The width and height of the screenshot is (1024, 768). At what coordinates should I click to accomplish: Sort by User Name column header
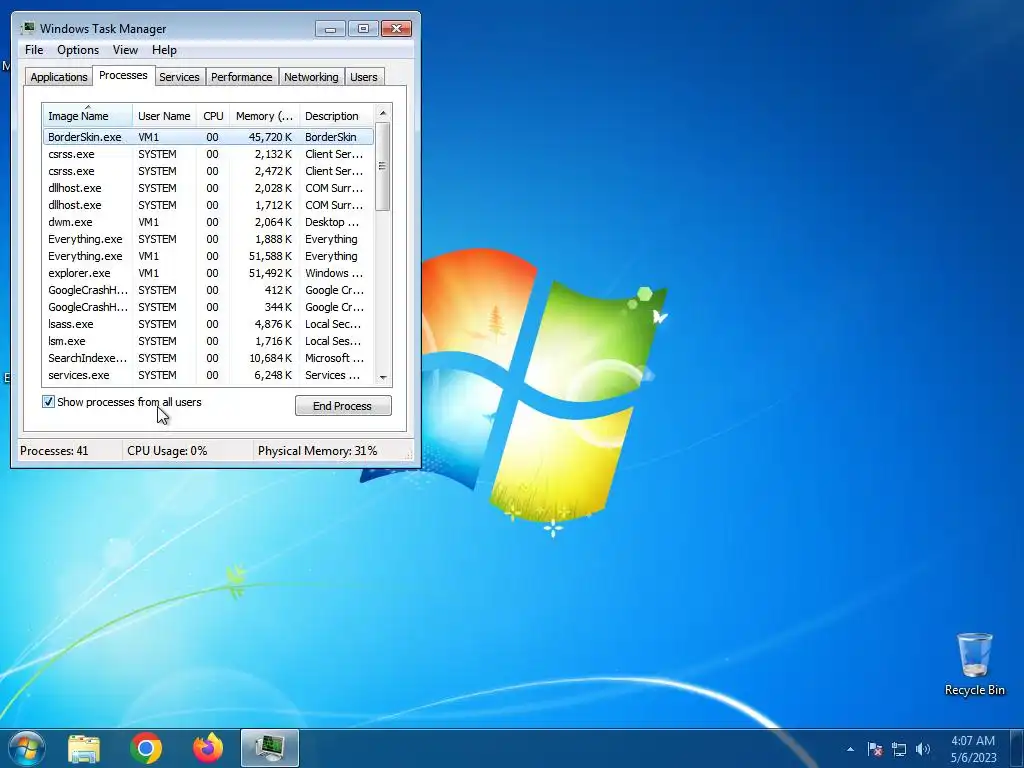click(164, 116)
